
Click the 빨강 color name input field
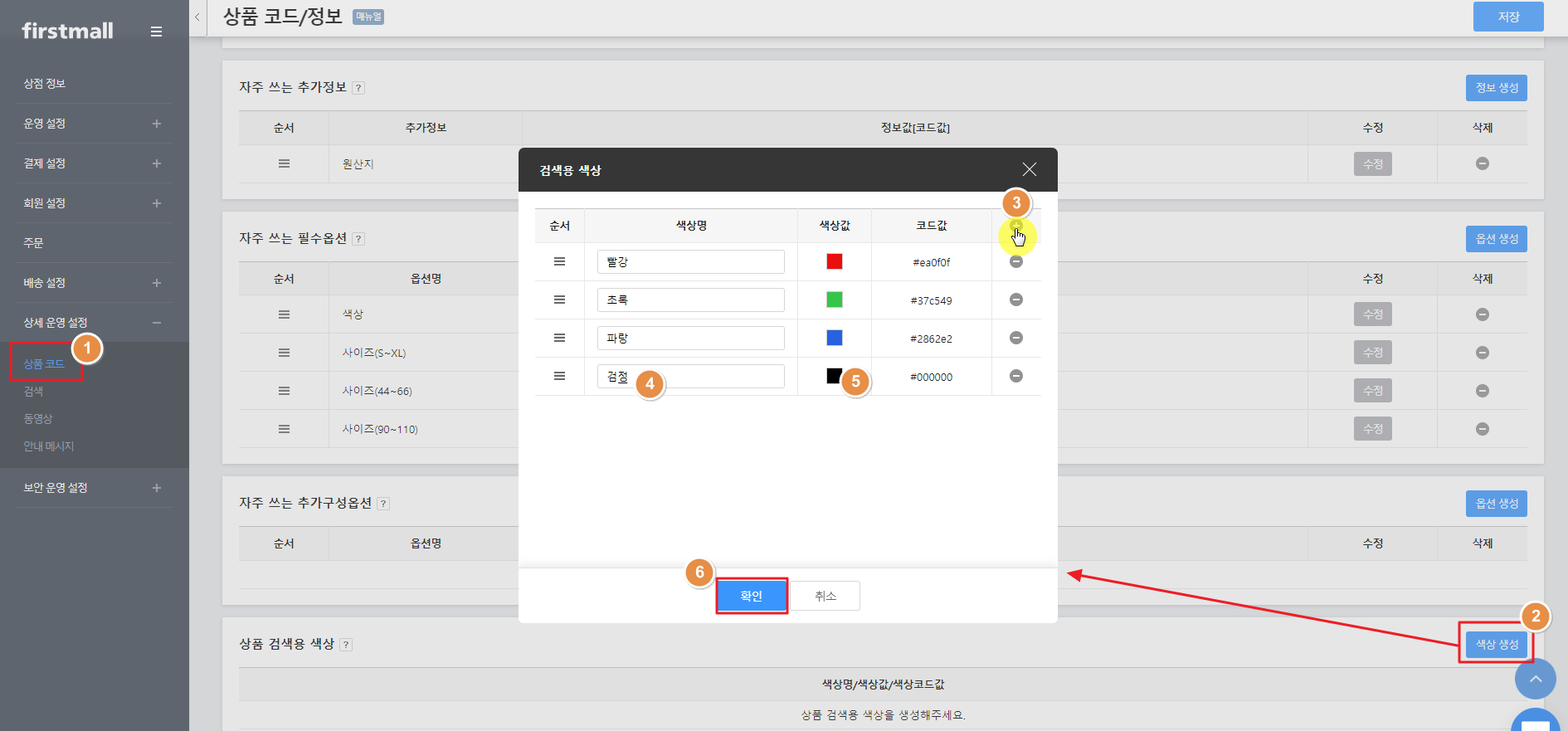690,262
